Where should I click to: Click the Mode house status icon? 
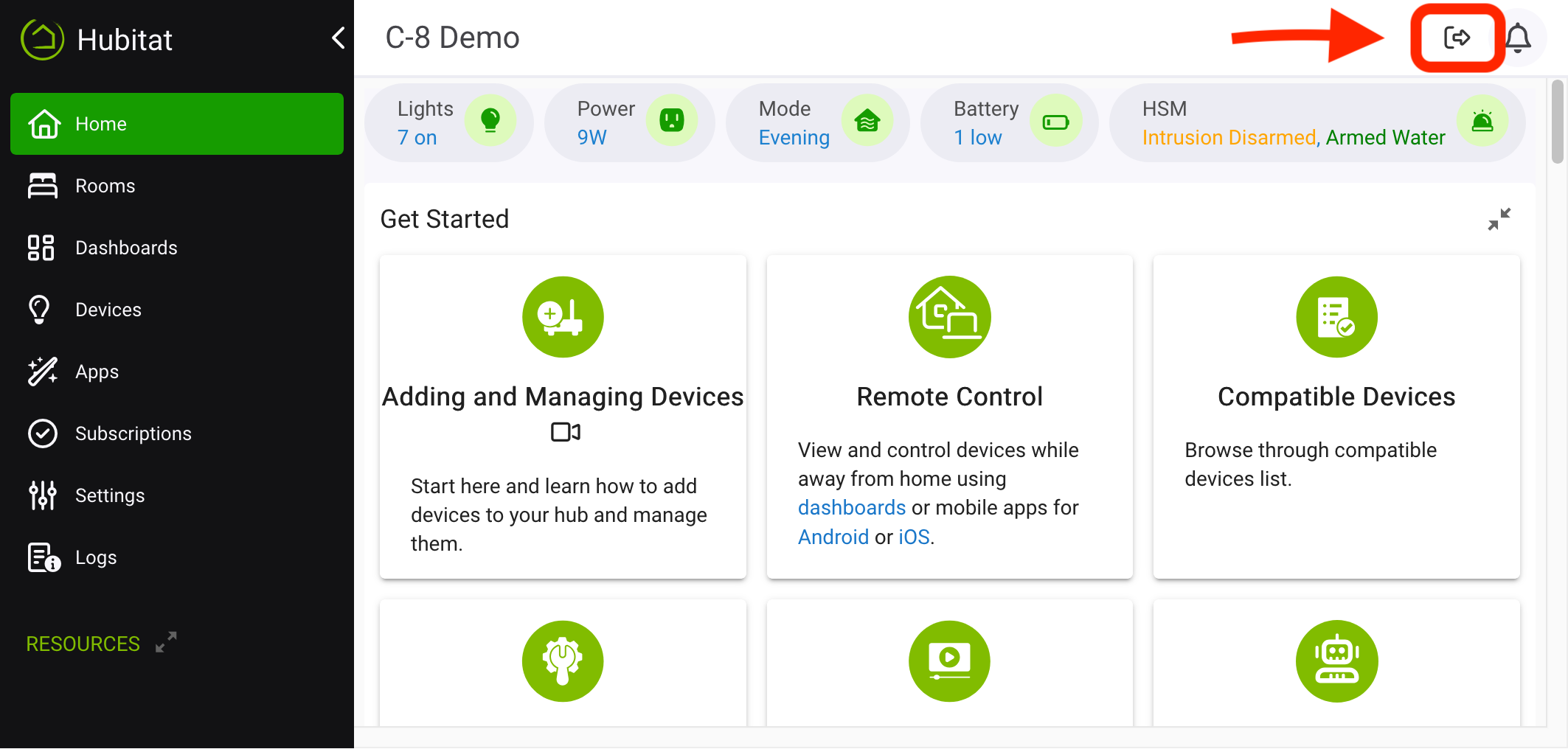[x=867, y=120]
